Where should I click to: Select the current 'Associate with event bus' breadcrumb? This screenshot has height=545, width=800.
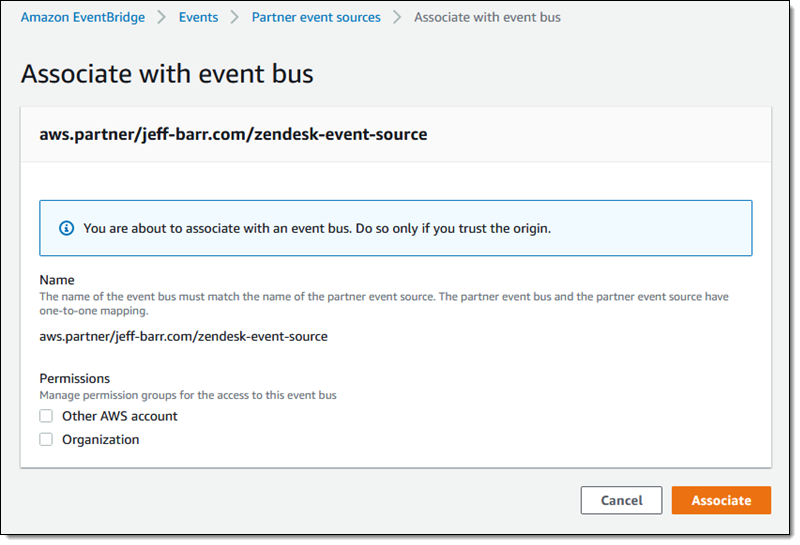tap(487, 17)
